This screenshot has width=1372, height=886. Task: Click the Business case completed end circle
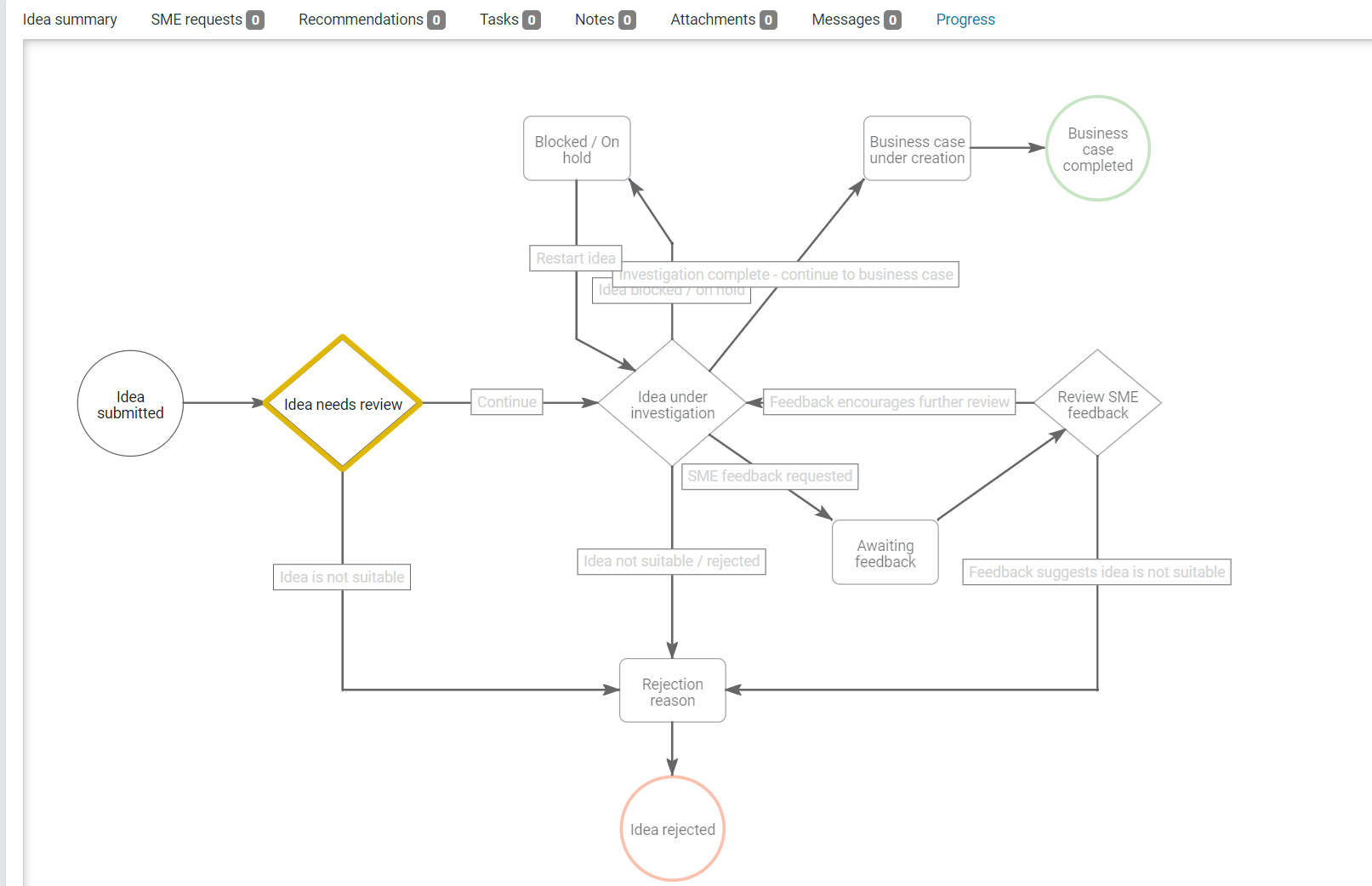point(1097,149)
